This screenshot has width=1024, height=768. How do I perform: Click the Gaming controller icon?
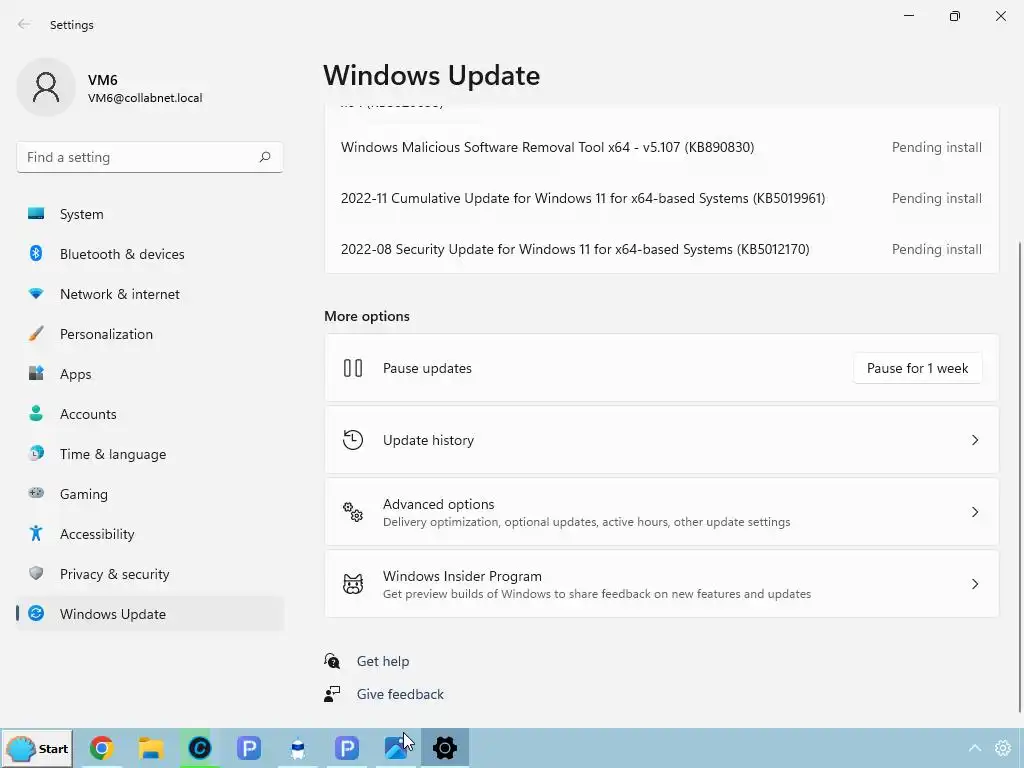pyautogui.click(x=36, y=493)
